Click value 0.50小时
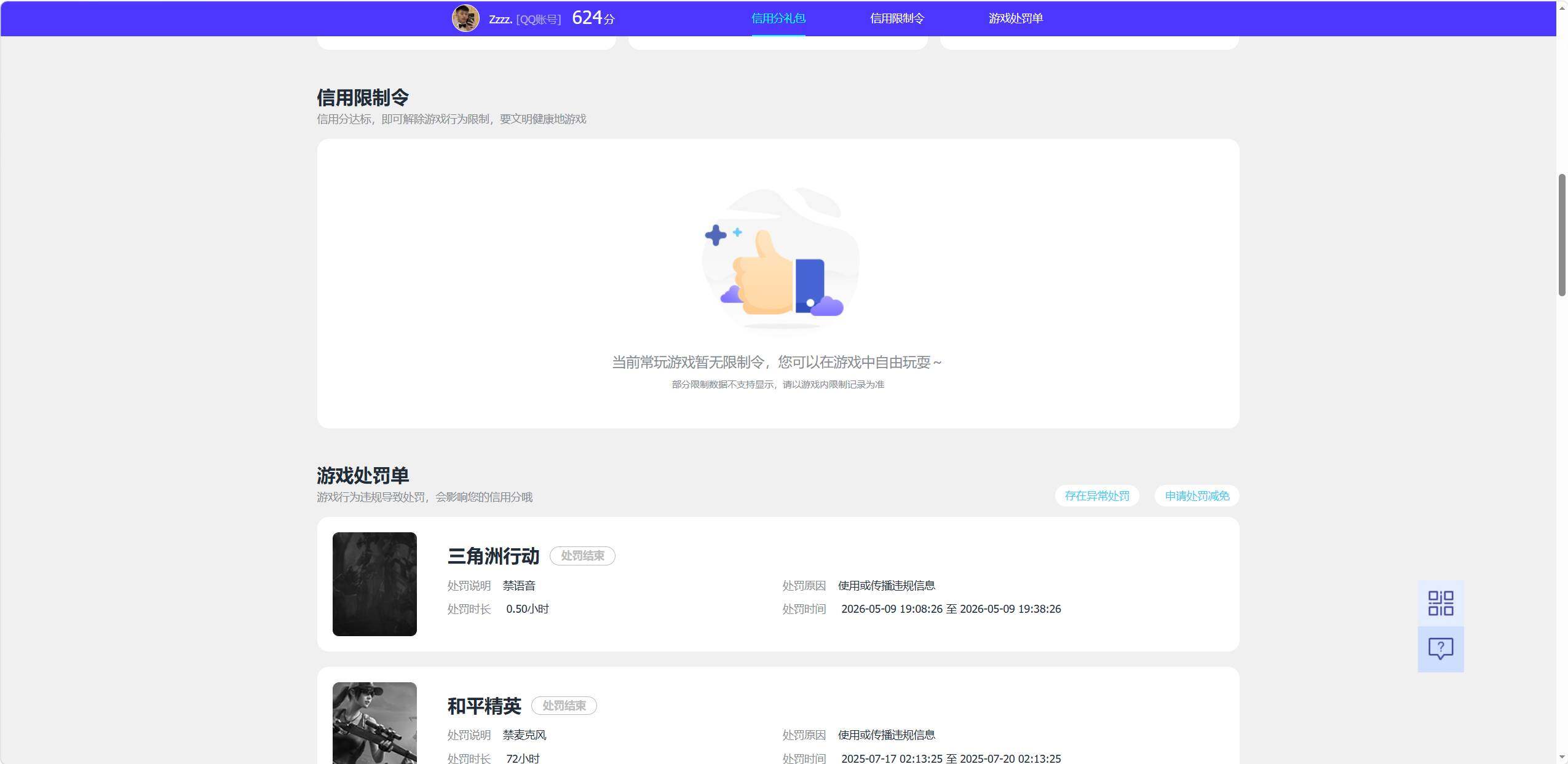 tap(527, 609)
